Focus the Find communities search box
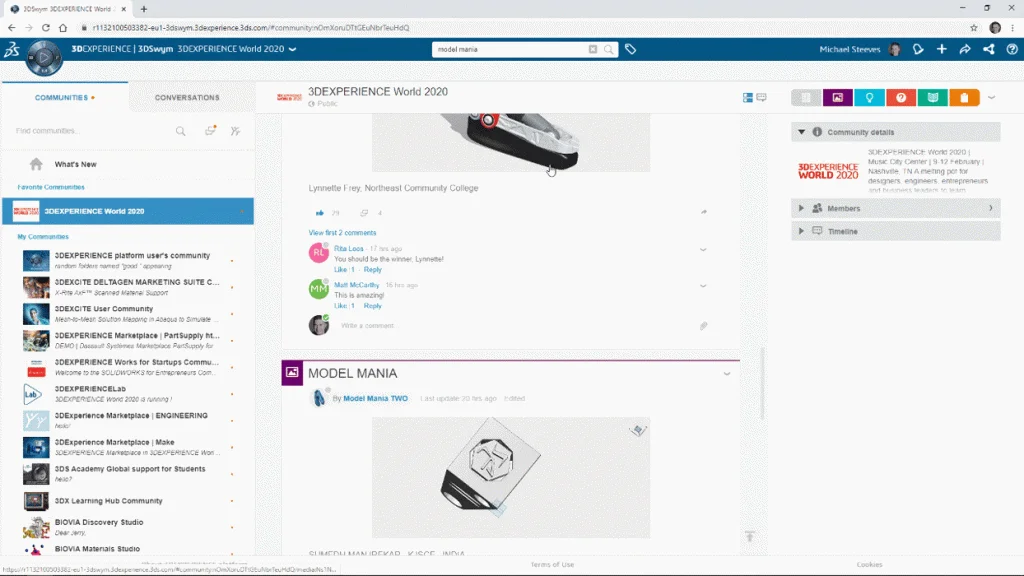This screenshot has height=576, width=1024. [91, 131]
